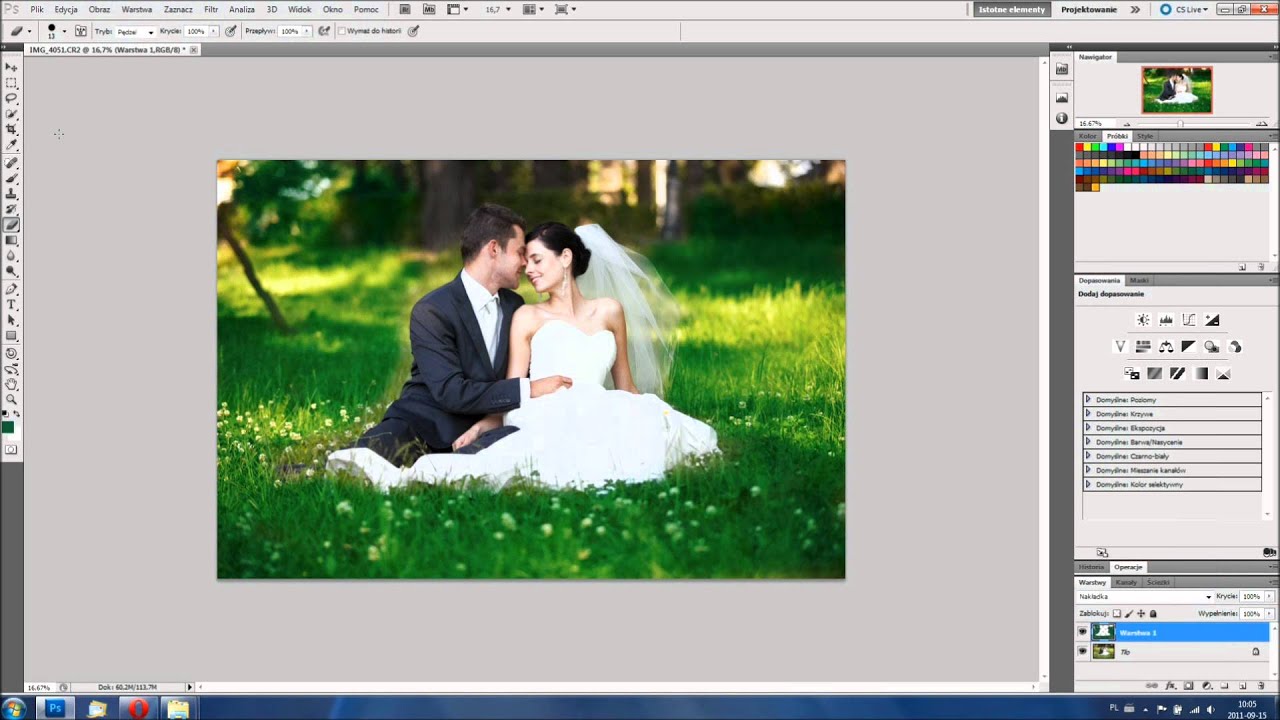Create new layer icon in Layers panel
1280x720 pixels.
[1243, 686]
